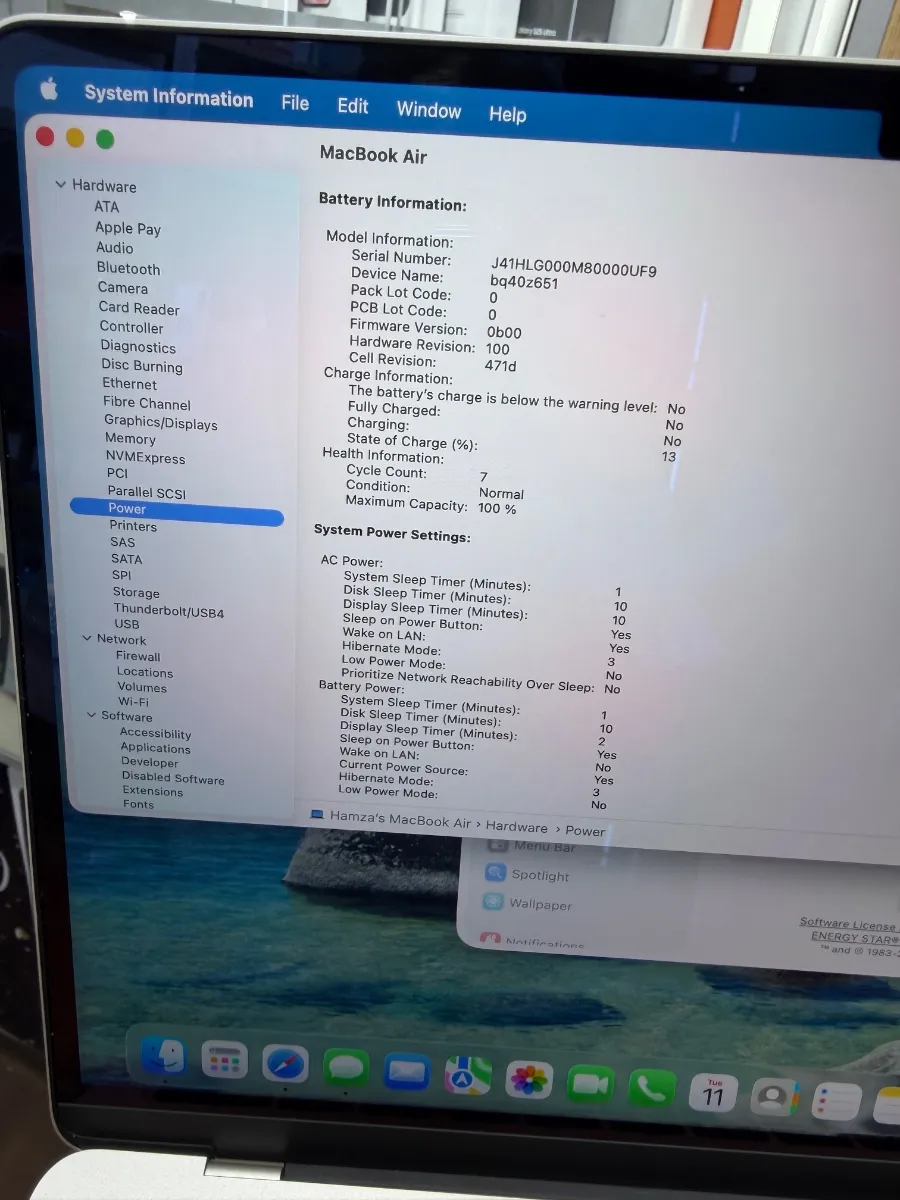Collapse the Software section
This screenshot has width=900, height=1200.
[92, 715]
